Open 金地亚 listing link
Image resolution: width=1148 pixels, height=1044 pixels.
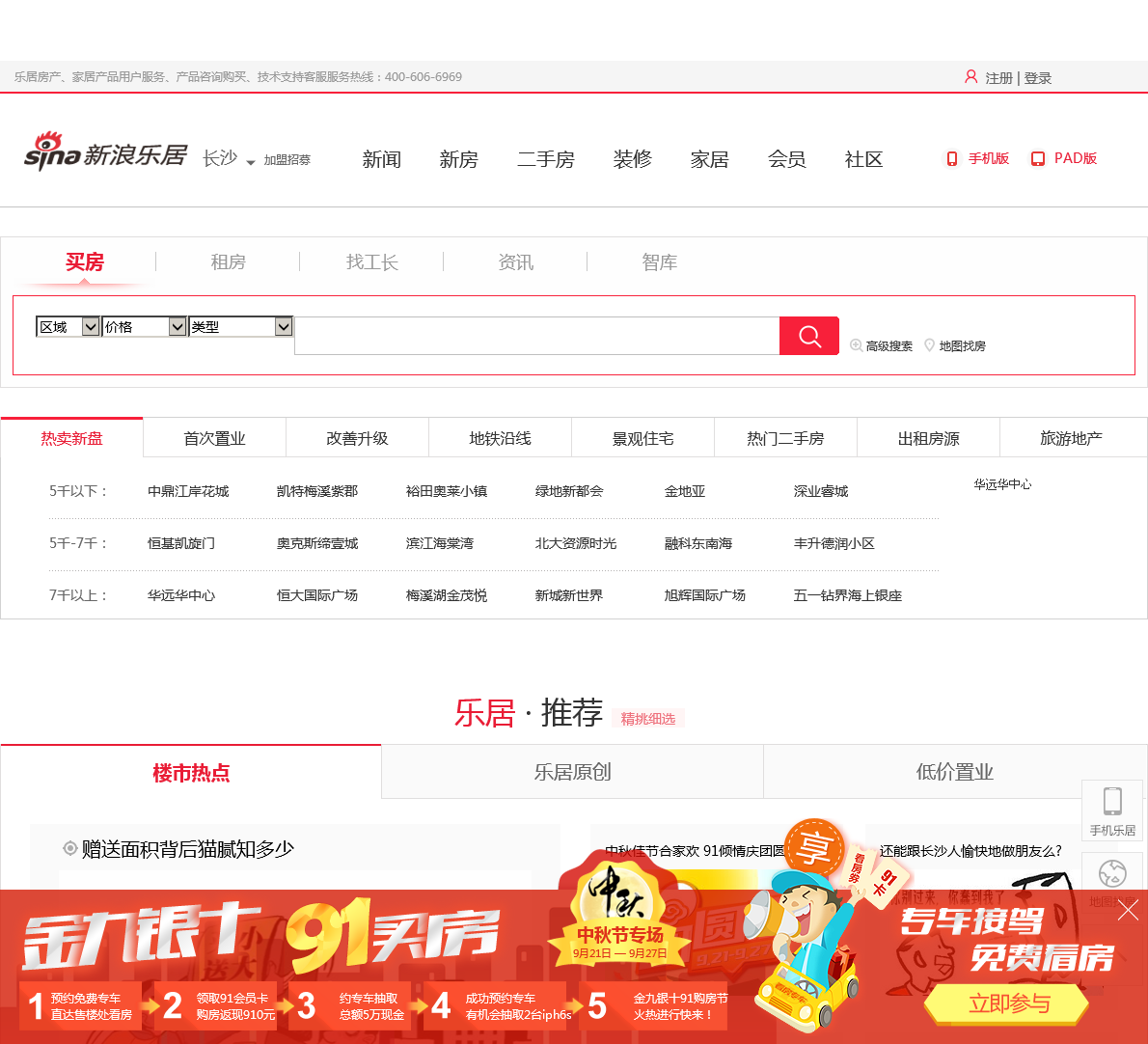685,491
